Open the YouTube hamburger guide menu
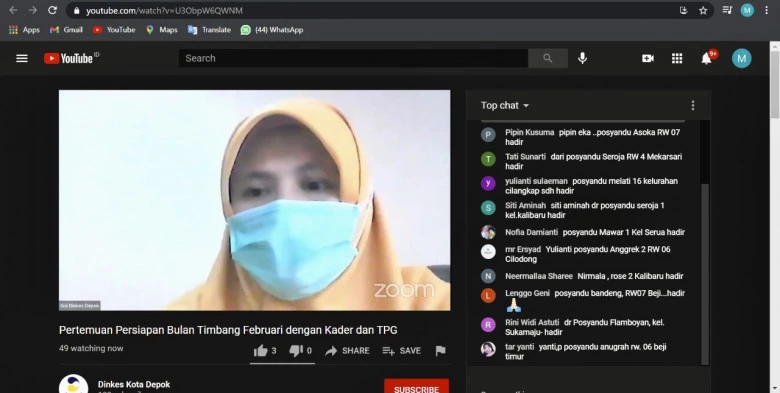Screen dimensions: 780x393 click(x=22, y=59)
